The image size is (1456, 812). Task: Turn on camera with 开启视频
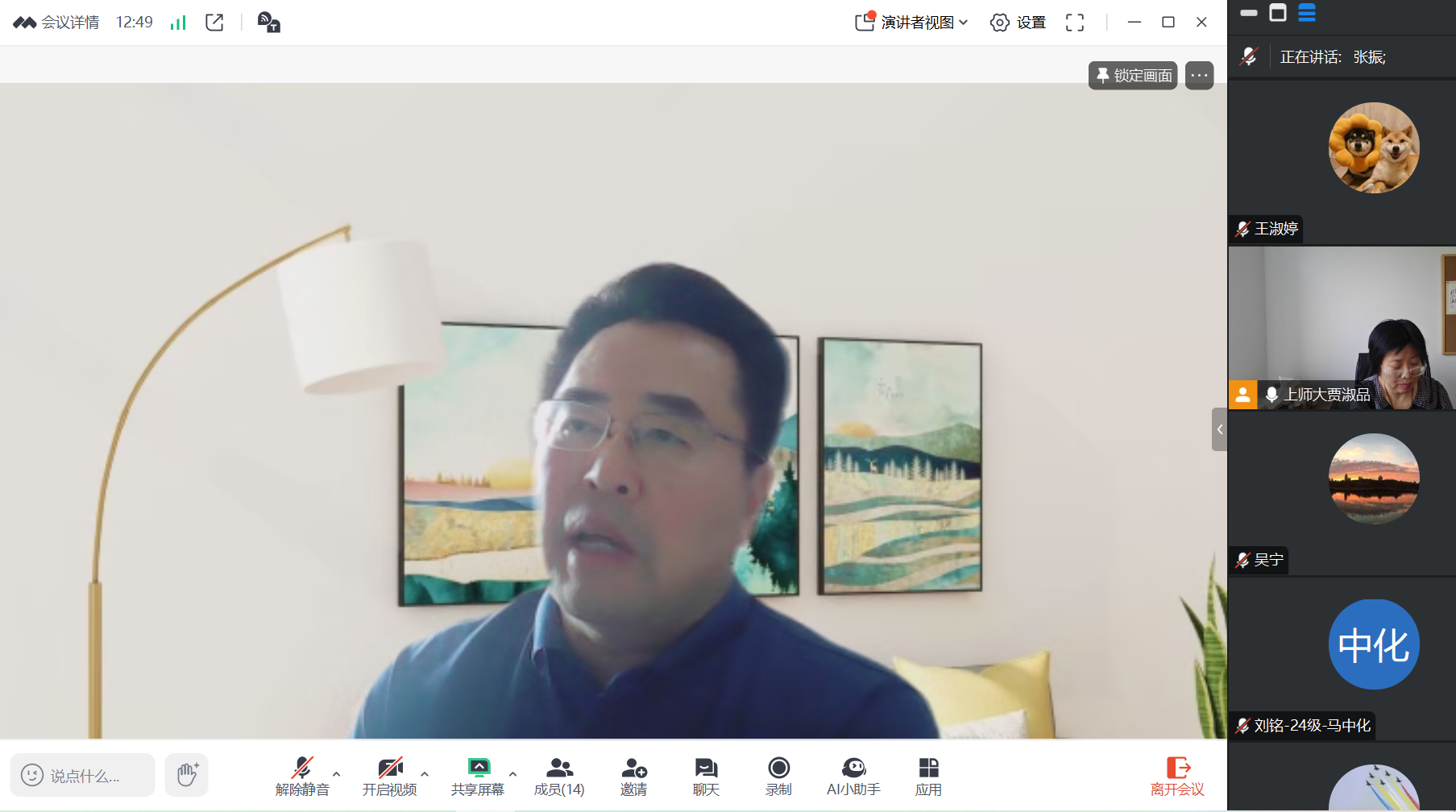click(390, 776)
